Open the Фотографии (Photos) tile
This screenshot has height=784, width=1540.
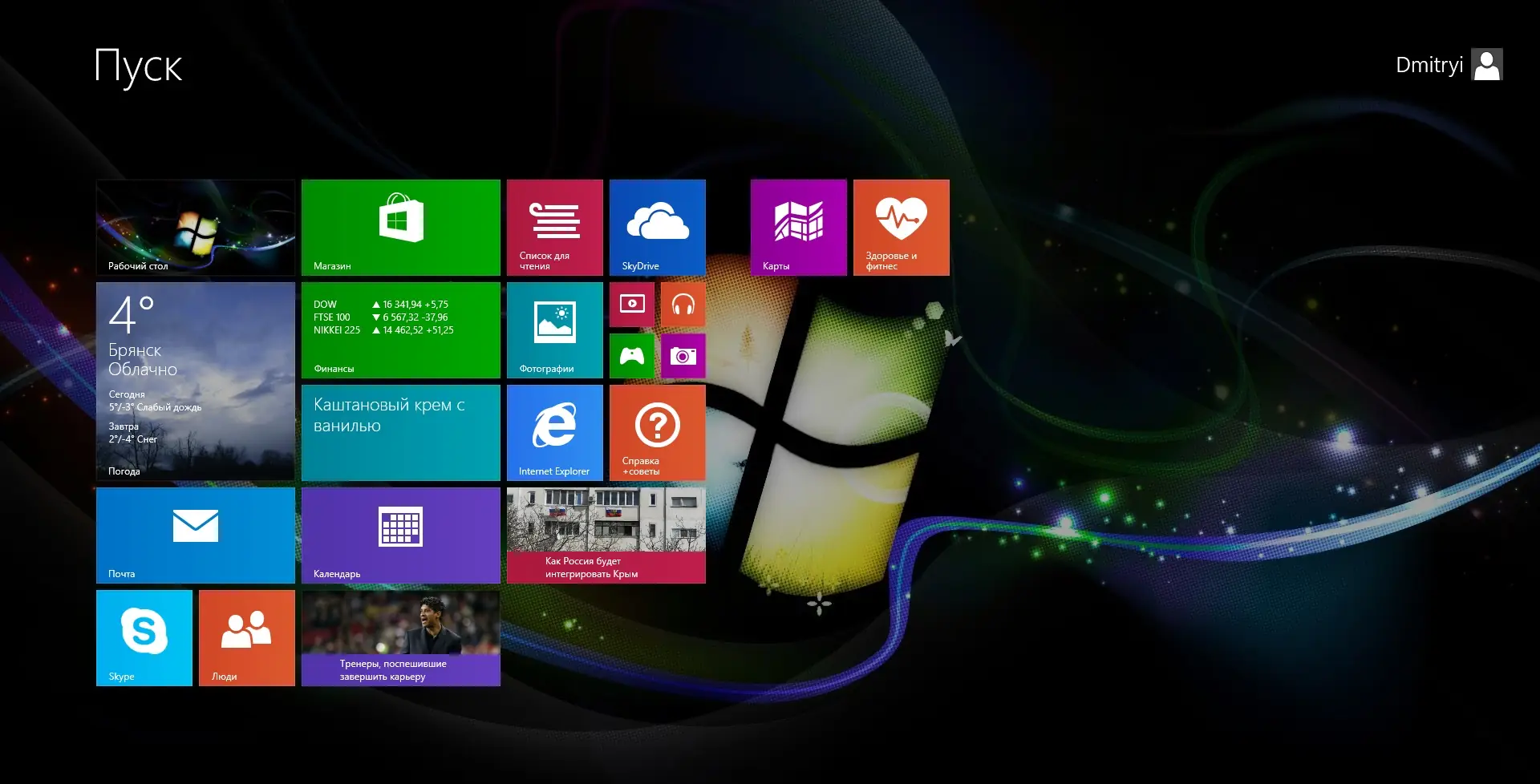point(555,330)
